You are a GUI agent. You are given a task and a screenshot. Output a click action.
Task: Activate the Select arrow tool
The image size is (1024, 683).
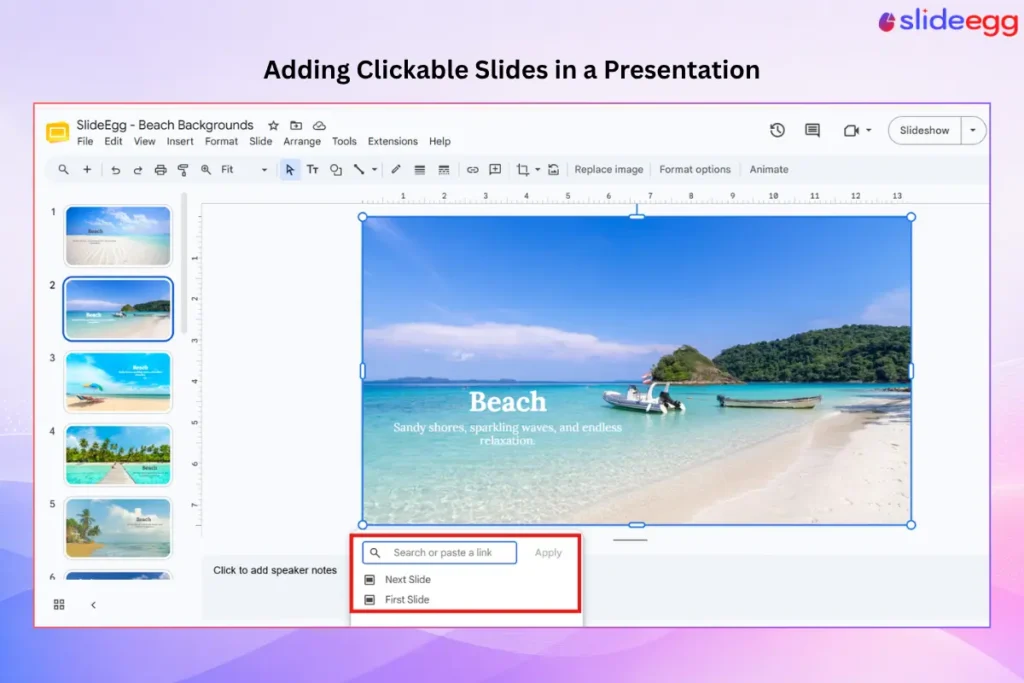(290, 170)
